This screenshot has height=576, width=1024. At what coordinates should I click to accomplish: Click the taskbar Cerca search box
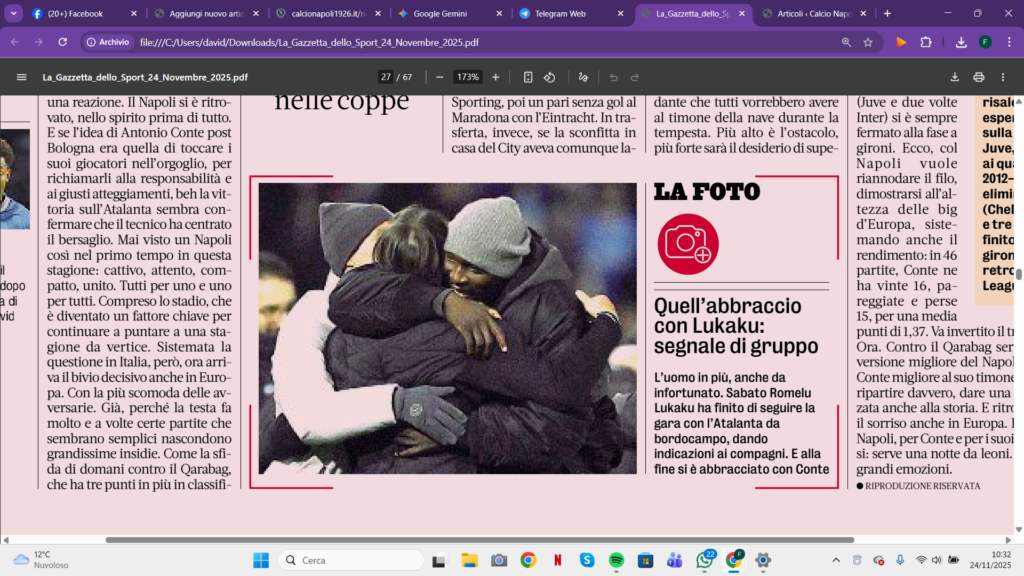[x=351, y=560]
